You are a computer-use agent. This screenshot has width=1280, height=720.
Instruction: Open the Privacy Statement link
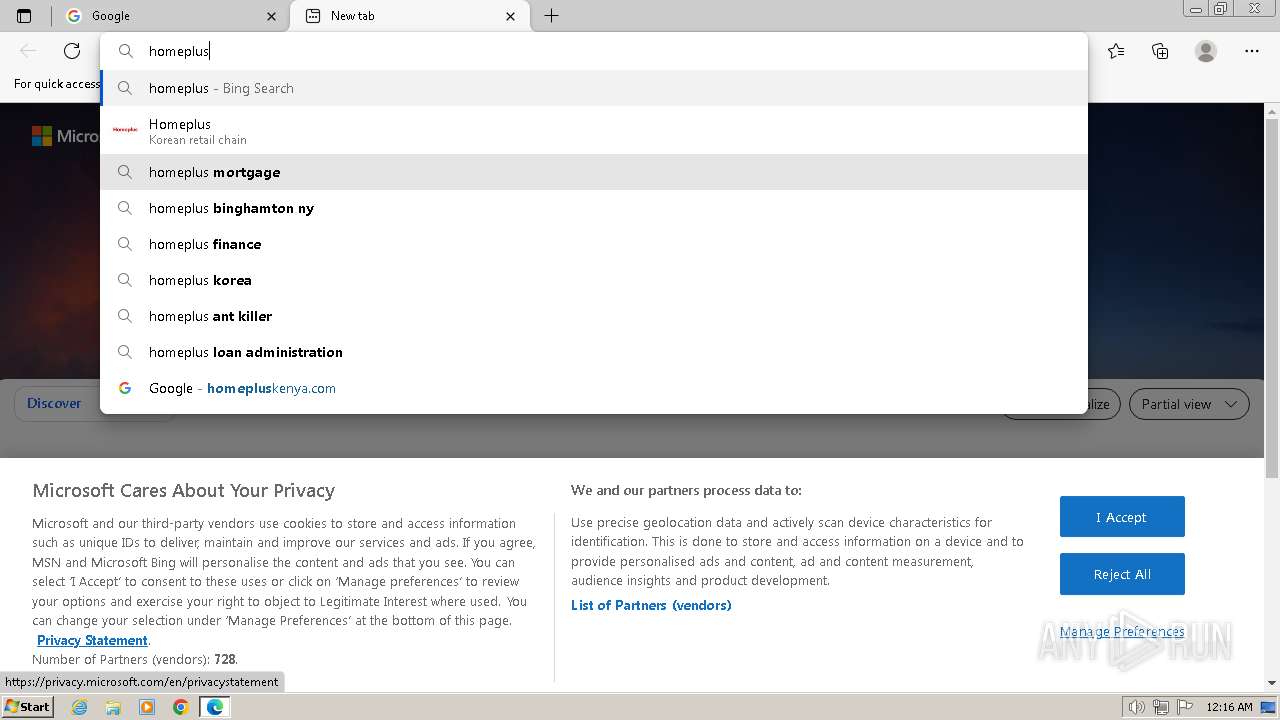pyautogui.click(x=92, y=640)
